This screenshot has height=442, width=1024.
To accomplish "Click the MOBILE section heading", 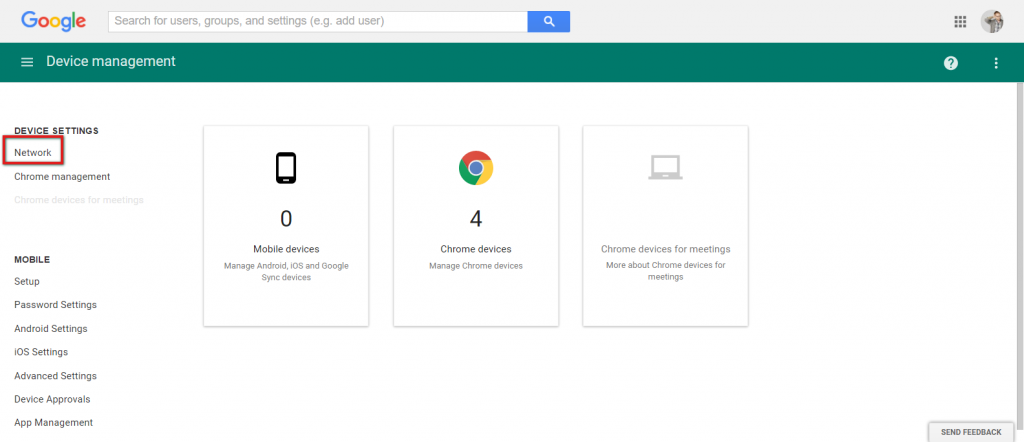I will pyautogui.click(x=32, y=259).
